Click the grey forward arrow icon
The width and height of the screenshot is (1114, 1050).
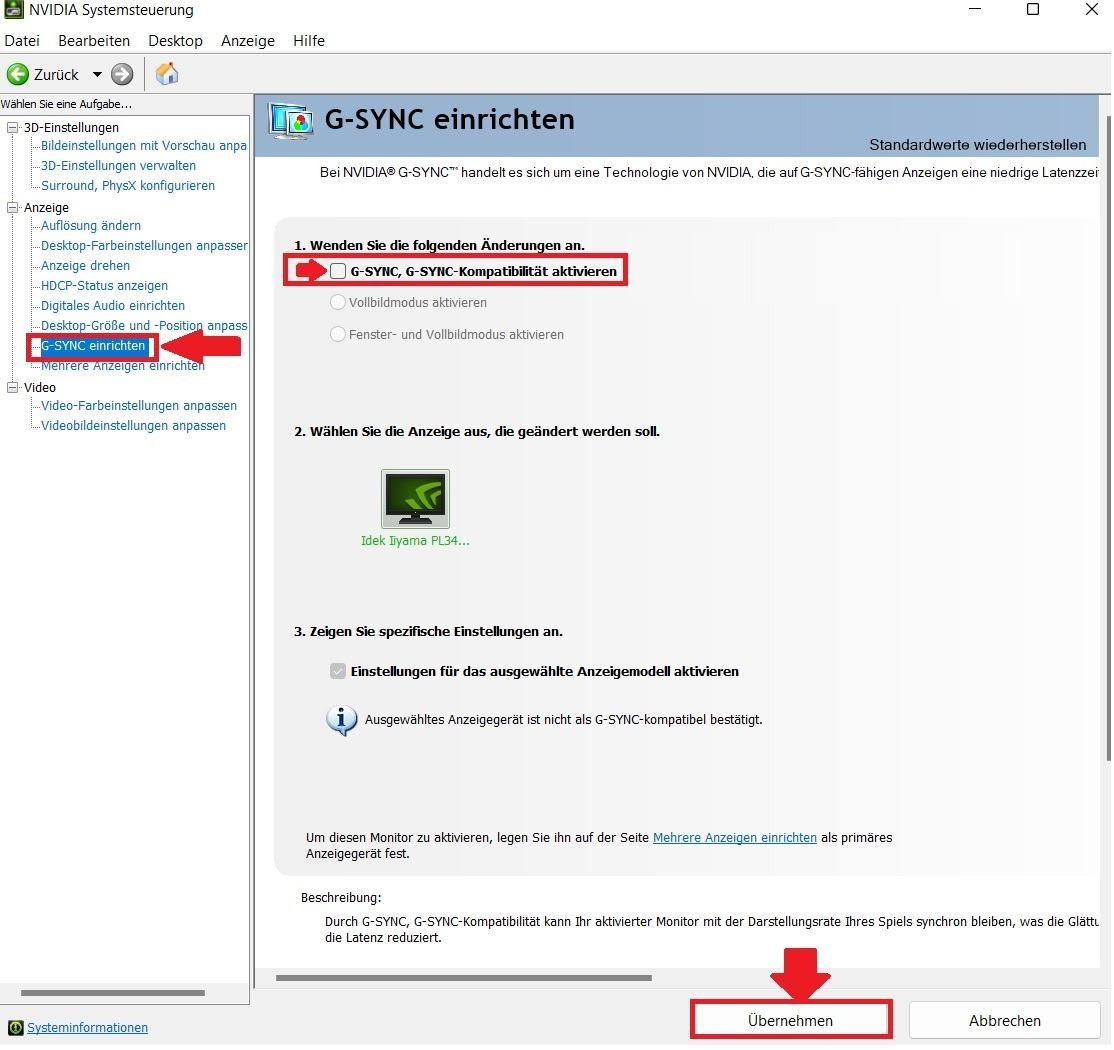[x=122, y=74]
